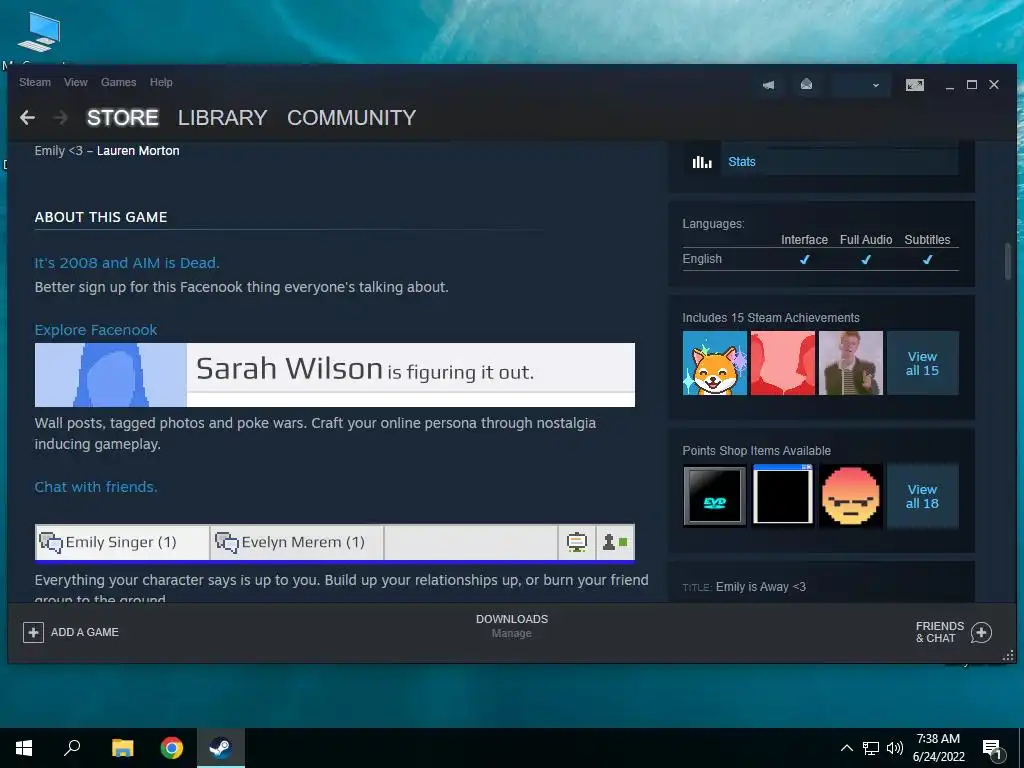Open the black window points shop item
Viewport: 1024px width, 768px height.
click(782, 496)
